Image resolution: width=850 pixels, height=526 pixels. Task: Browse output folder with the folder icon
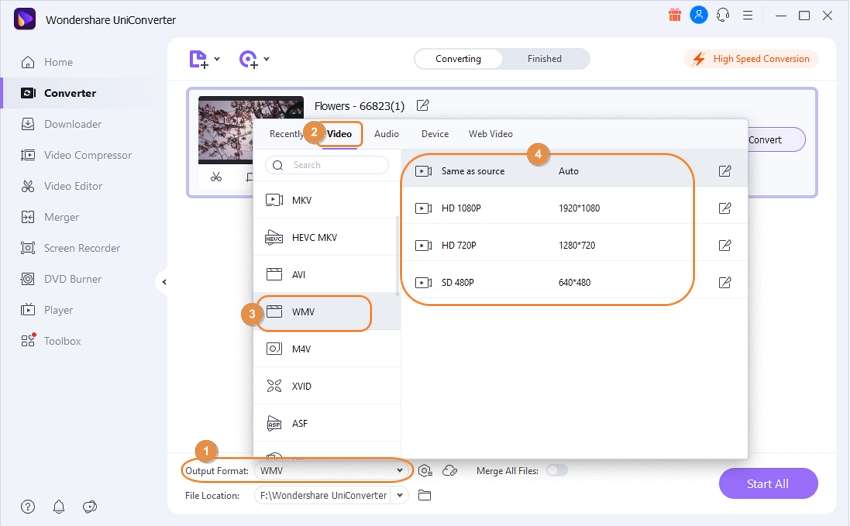[424, 495]
